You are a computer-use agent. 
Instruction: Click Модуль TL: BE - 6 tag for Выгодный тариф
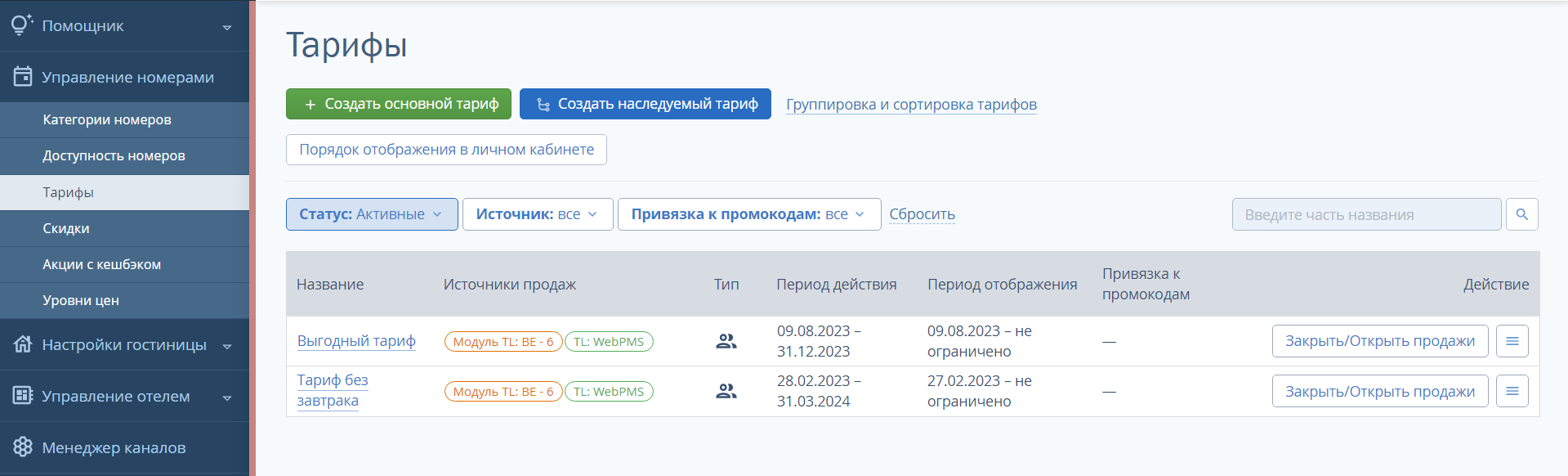(x=503, y=342)
